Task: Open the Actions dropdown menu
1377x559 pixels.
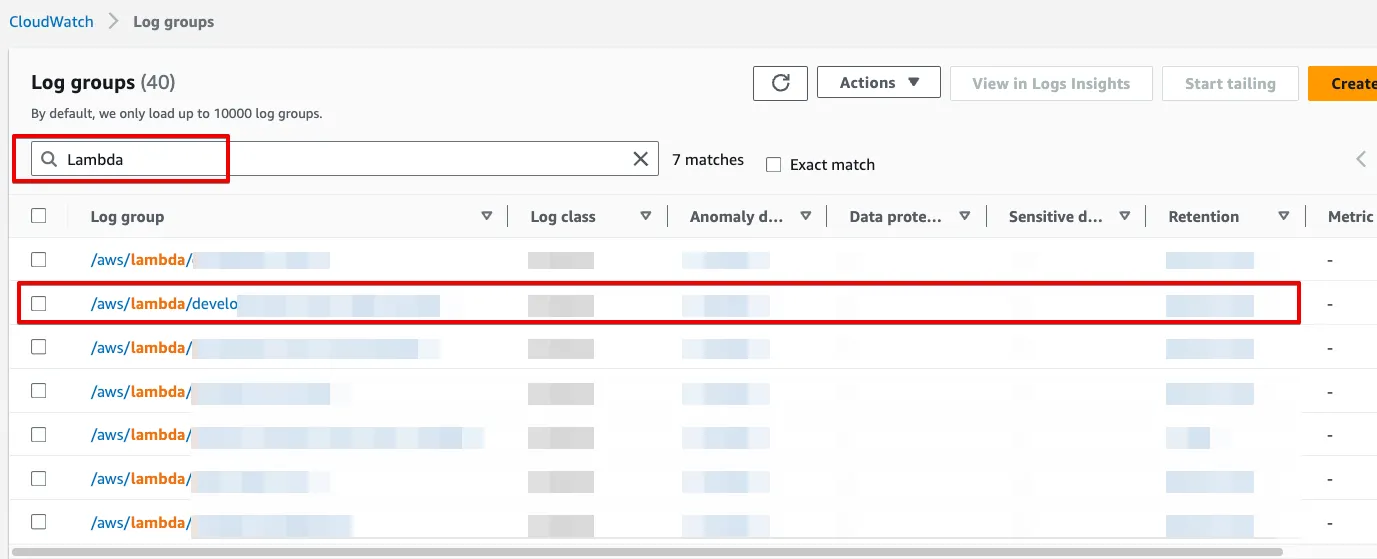Action: 879,83
